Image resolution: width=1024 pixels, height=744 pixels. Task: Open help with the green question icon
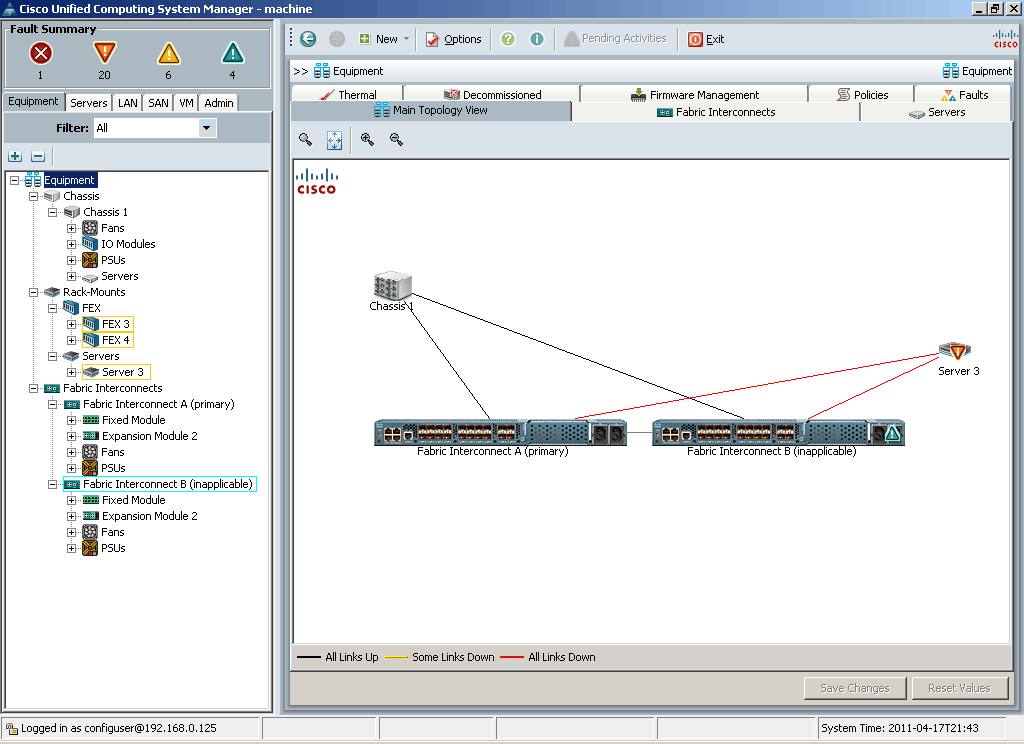click(x=507, y=39)
